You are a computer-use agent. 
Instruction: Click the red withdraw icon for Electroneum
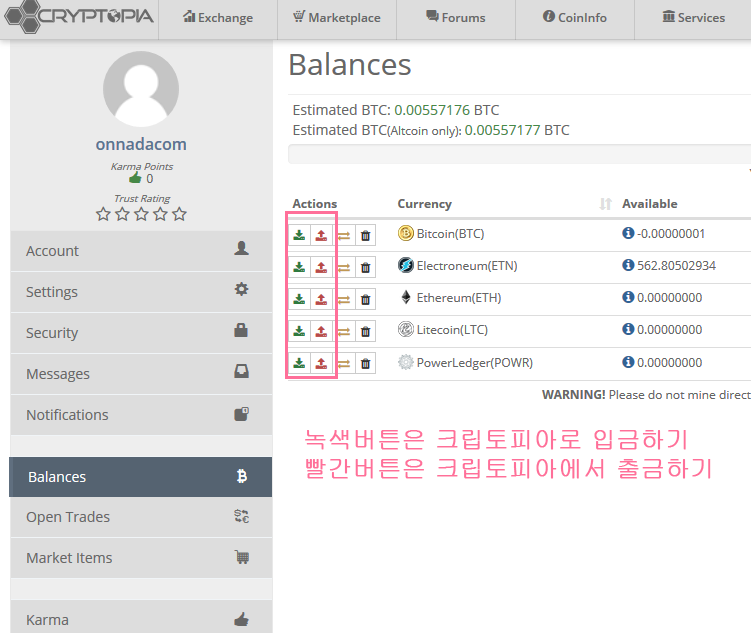(x=321, y=267)
